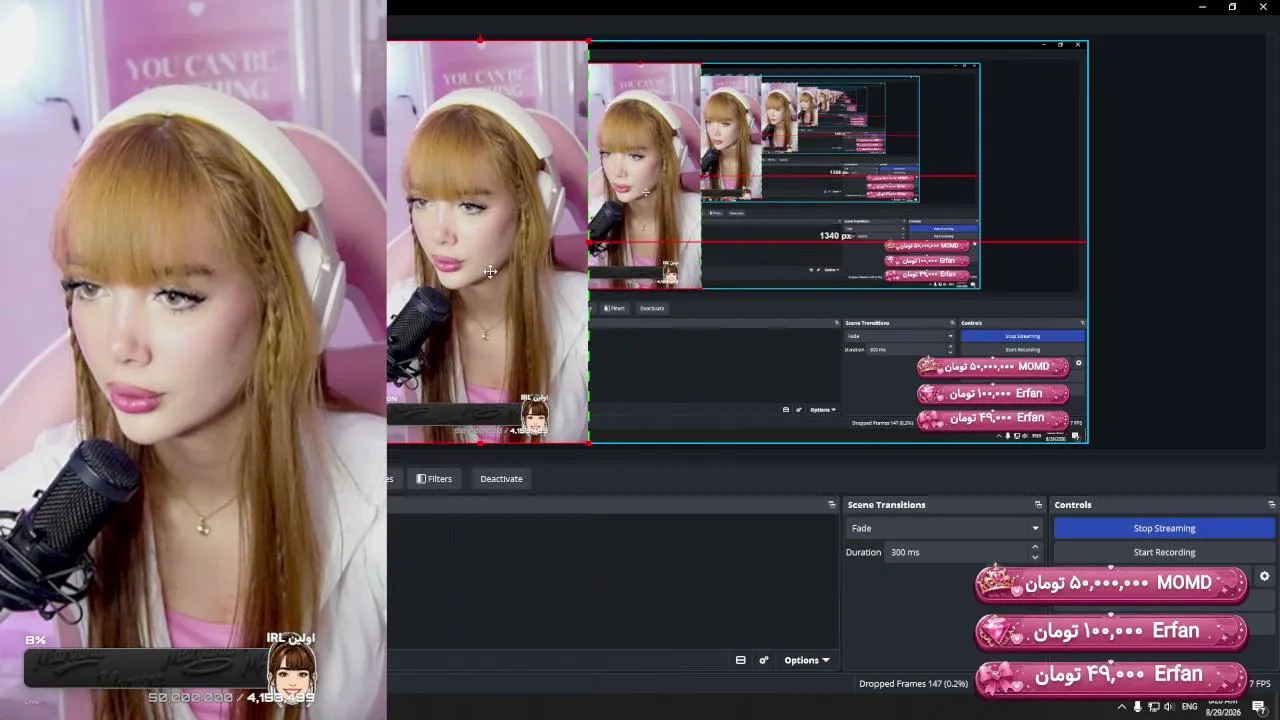Viewport: 1280px width, 720px height.
Task: Close the OBS window
Action: [x=1262, y=7]
